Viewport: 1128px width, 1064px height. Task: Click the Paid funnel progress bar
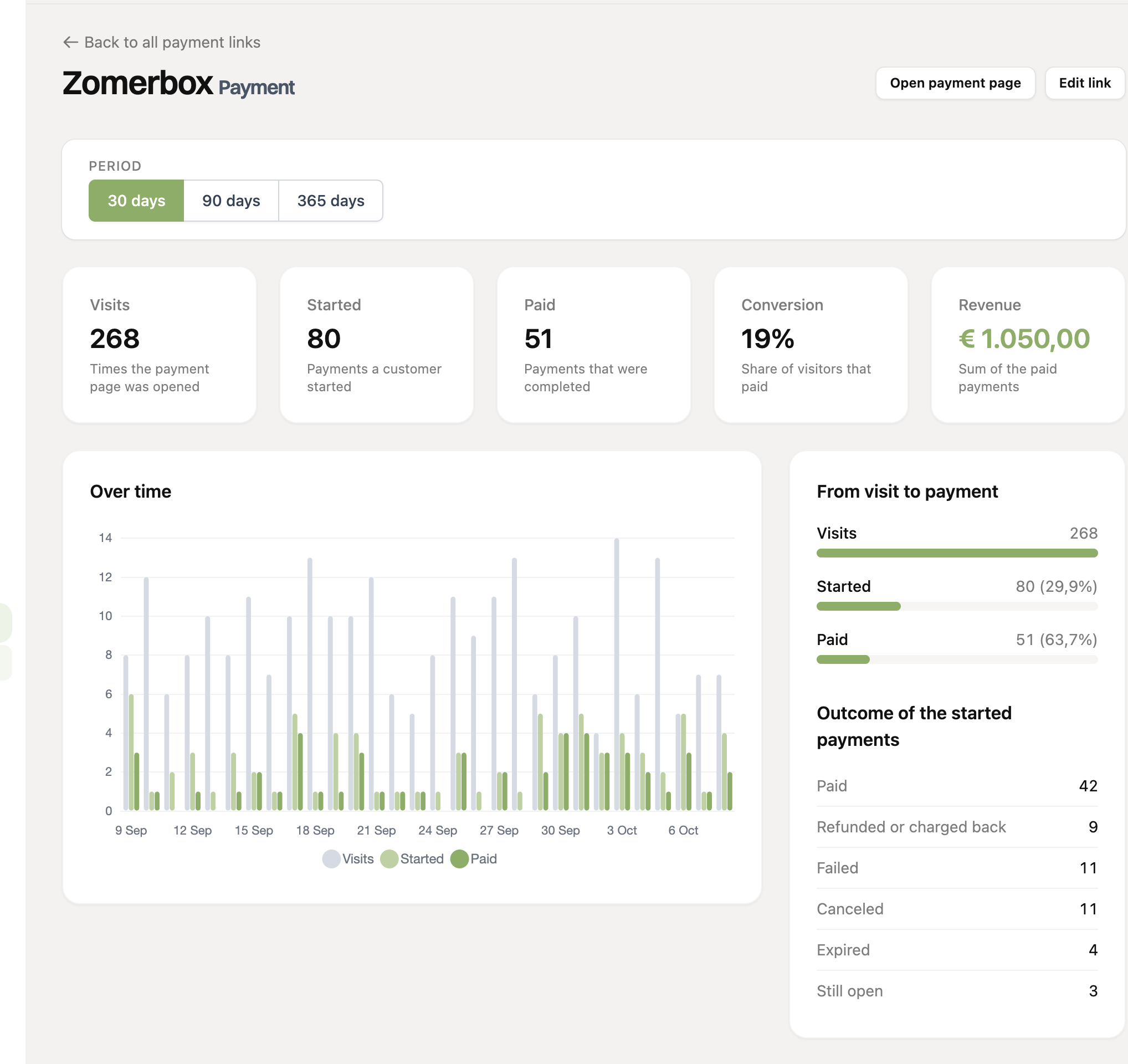(957, 659)
